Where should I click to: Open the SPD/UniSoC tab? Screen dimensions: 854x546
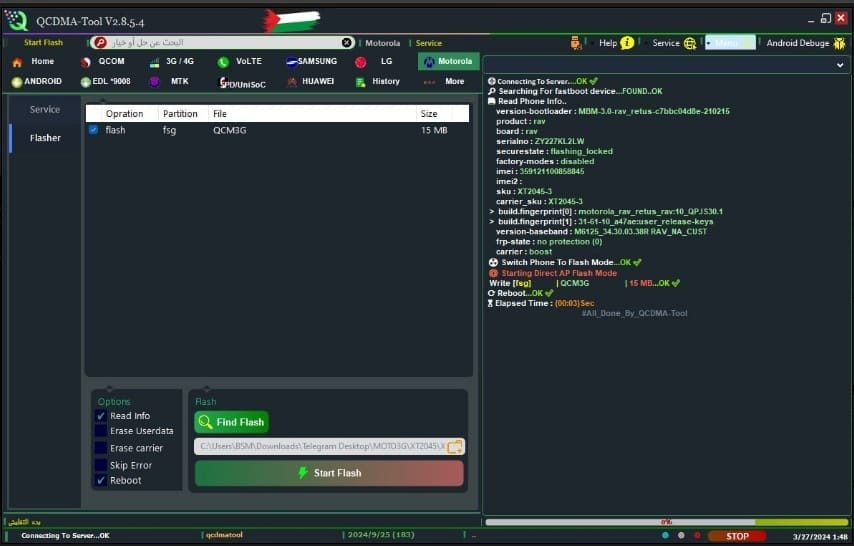242,83
